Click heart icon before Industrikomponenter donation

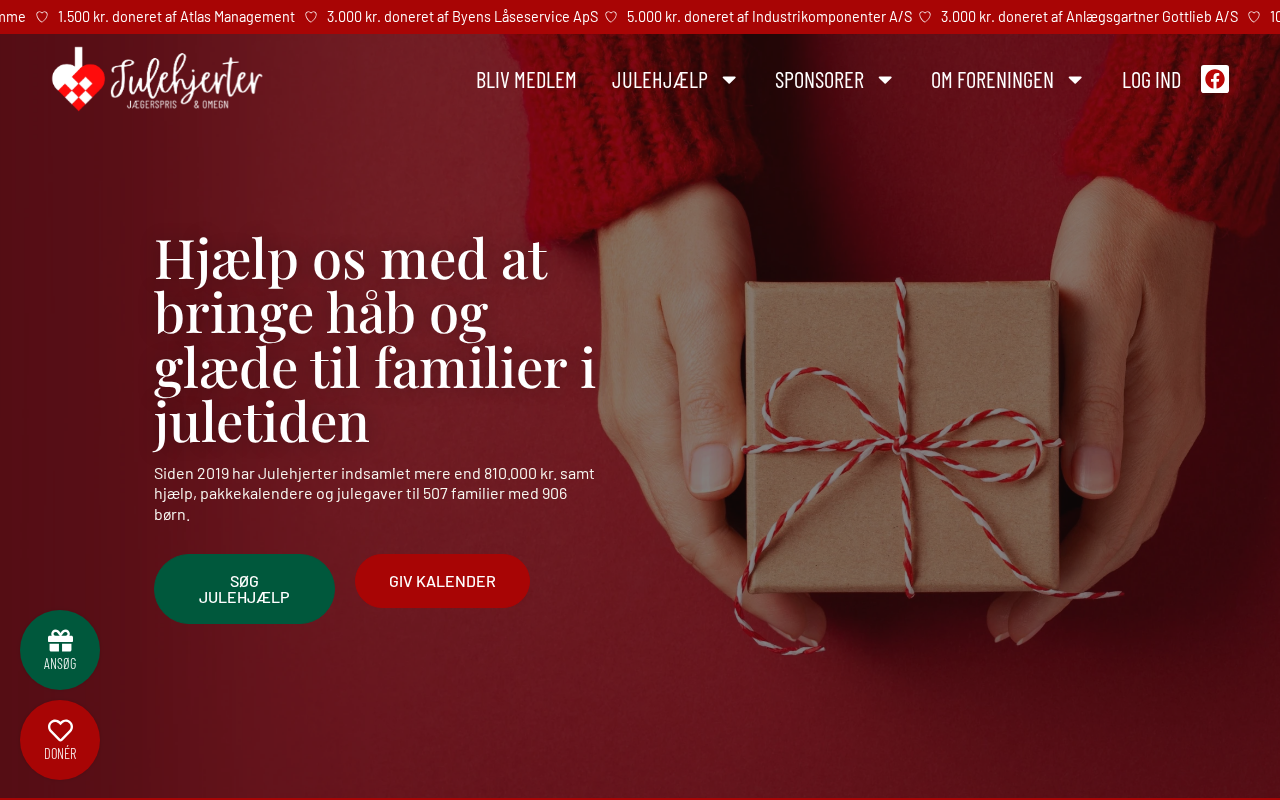click(611, 17)
